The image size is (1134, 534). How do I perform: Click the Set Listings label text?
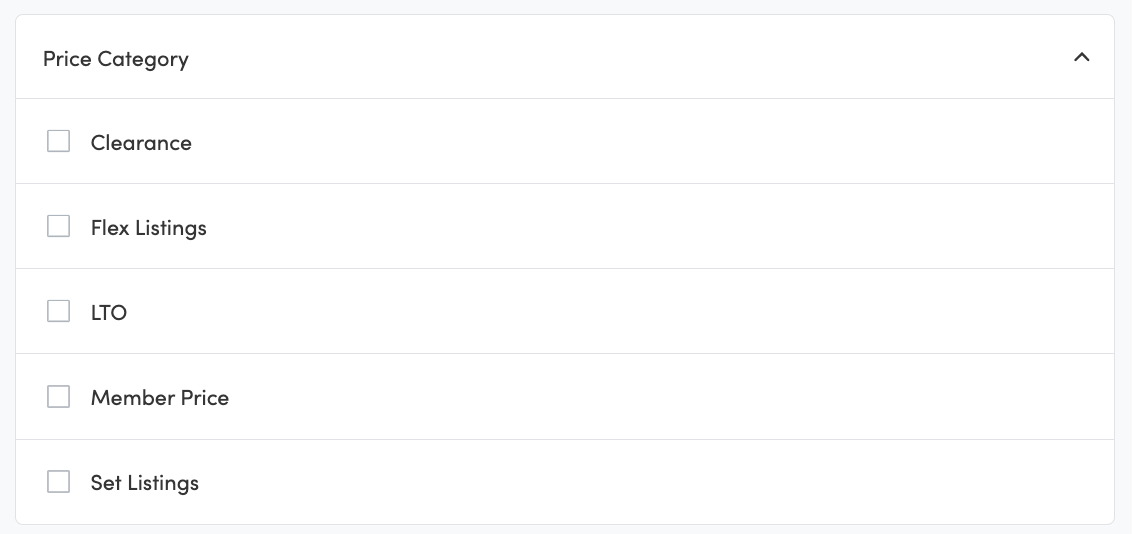145,483
